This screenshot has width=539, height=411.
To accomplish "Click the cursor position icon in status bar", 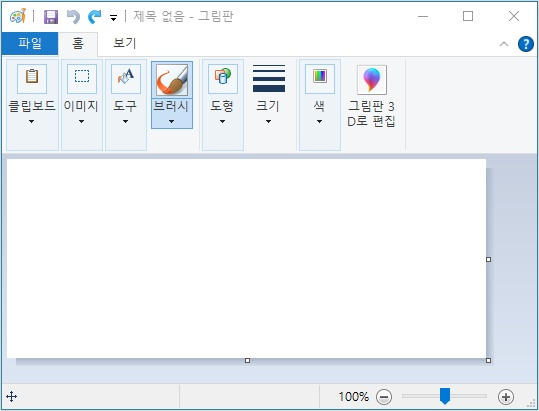I will pos(12,397).
